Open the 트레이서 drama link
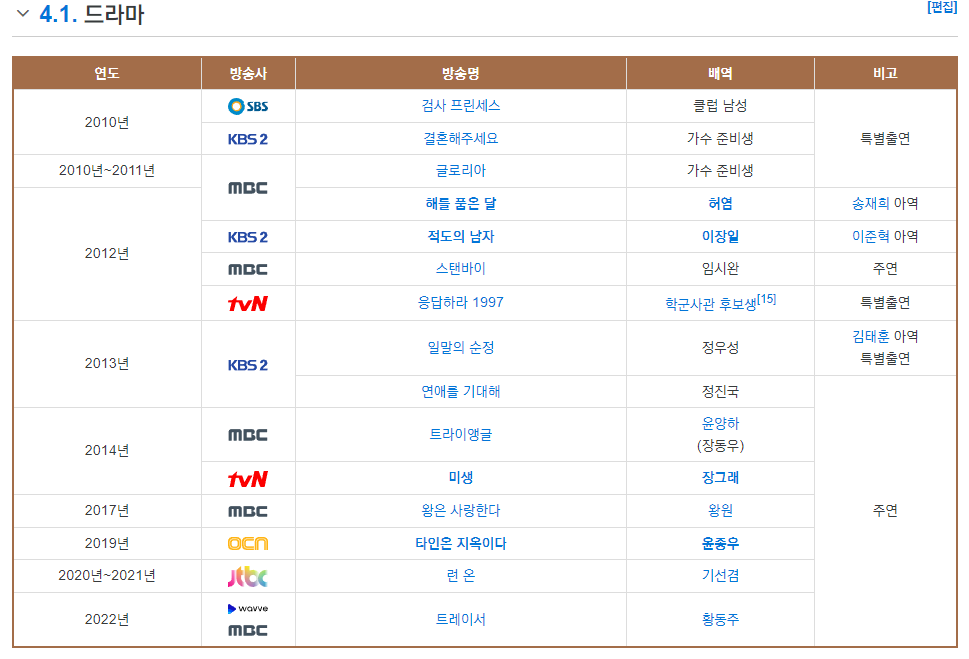Screen dimensions: 969x659 (x=461, y=619)
